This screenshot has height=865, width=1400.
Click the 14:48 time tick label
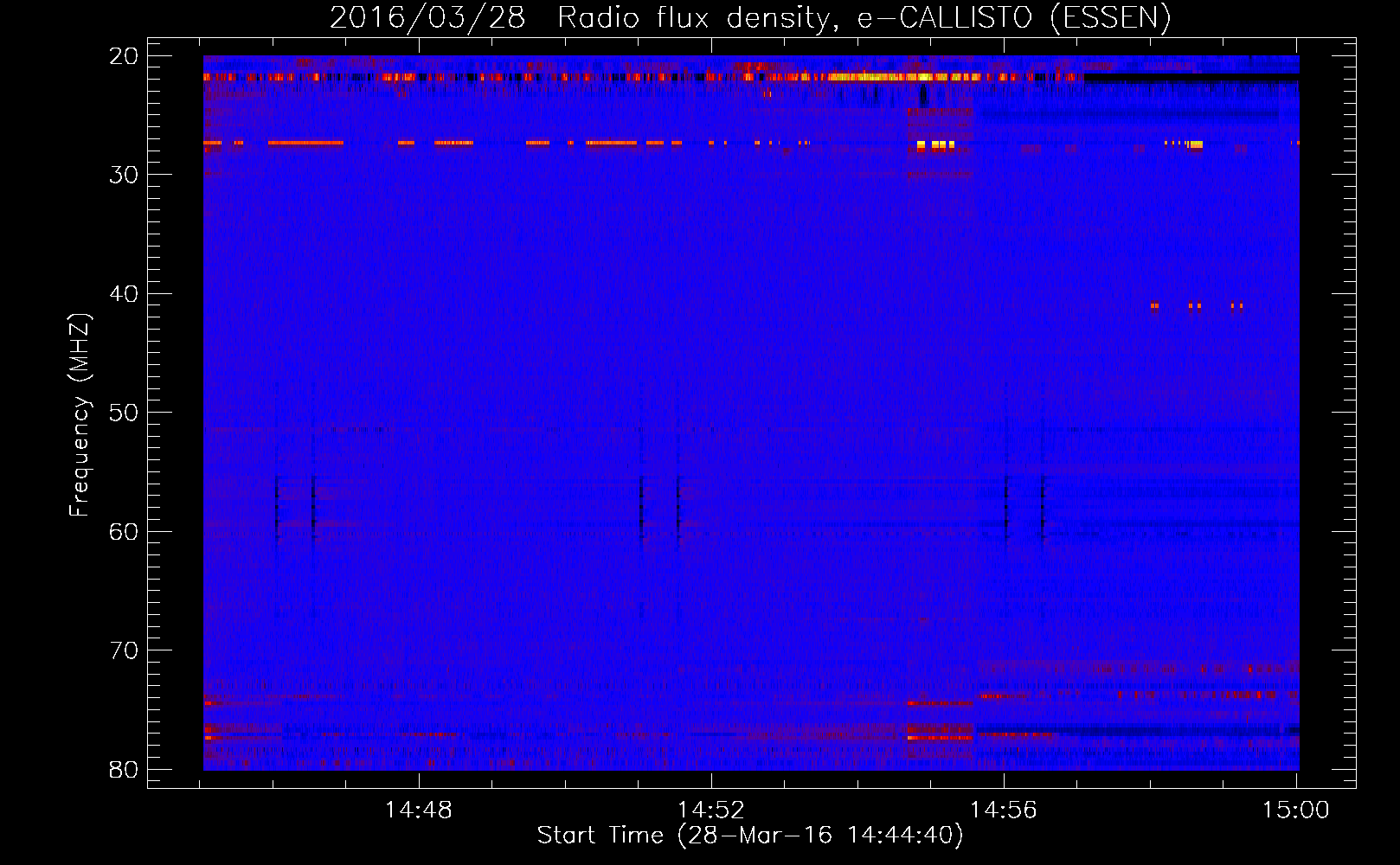click(x=419, y=810)
